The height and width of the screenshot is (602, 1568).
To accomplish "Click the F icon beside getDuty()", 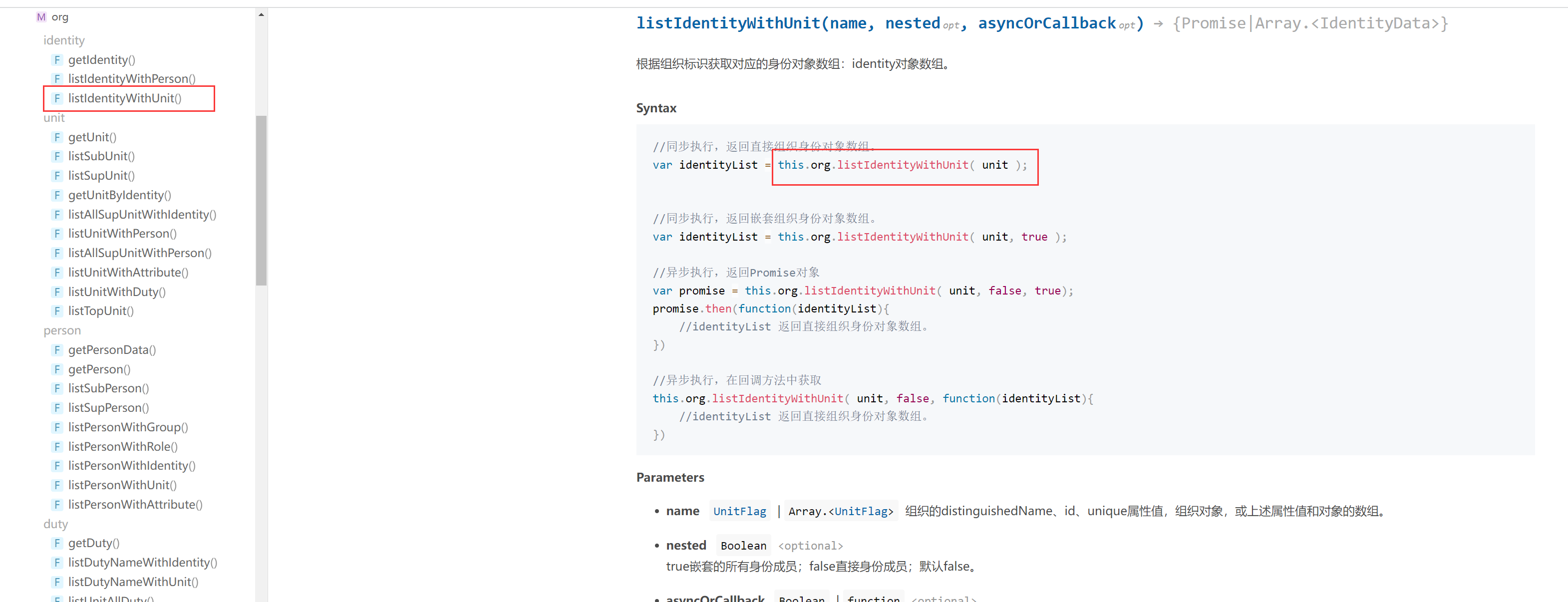I will tap(57, 543).
